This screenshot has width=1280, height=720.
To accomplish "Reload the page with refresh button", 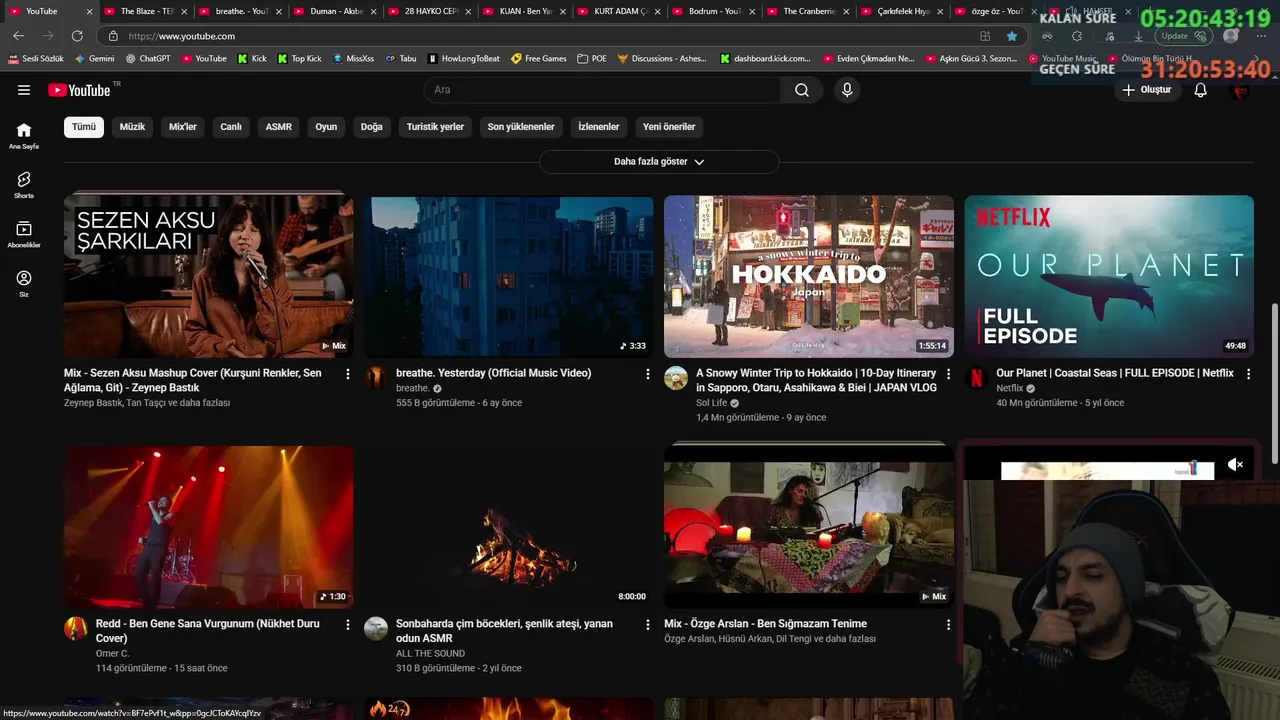I will (x=77, y=36).
